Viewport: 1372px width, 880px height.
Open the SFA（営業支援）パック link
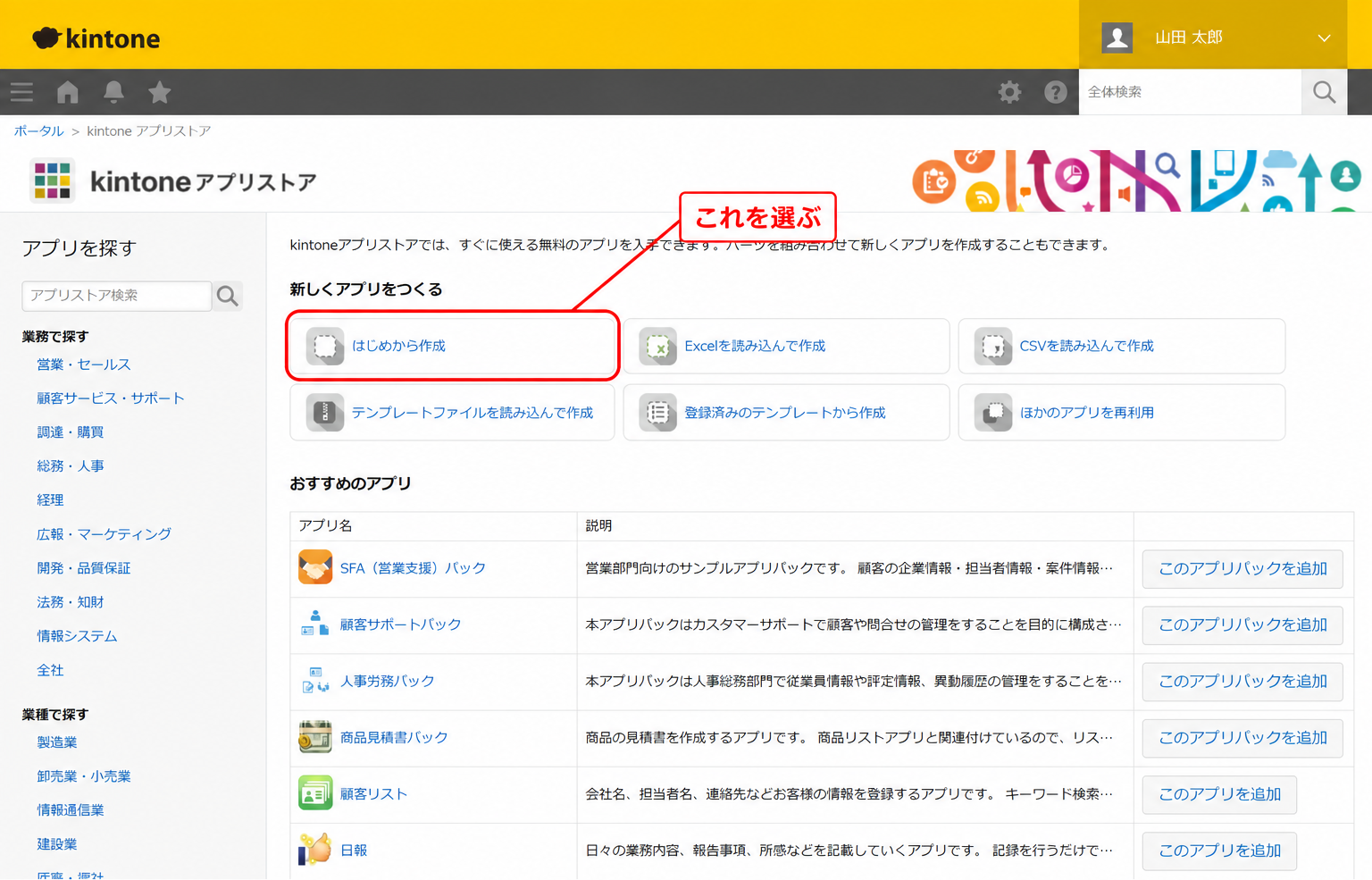coord(413,568)
